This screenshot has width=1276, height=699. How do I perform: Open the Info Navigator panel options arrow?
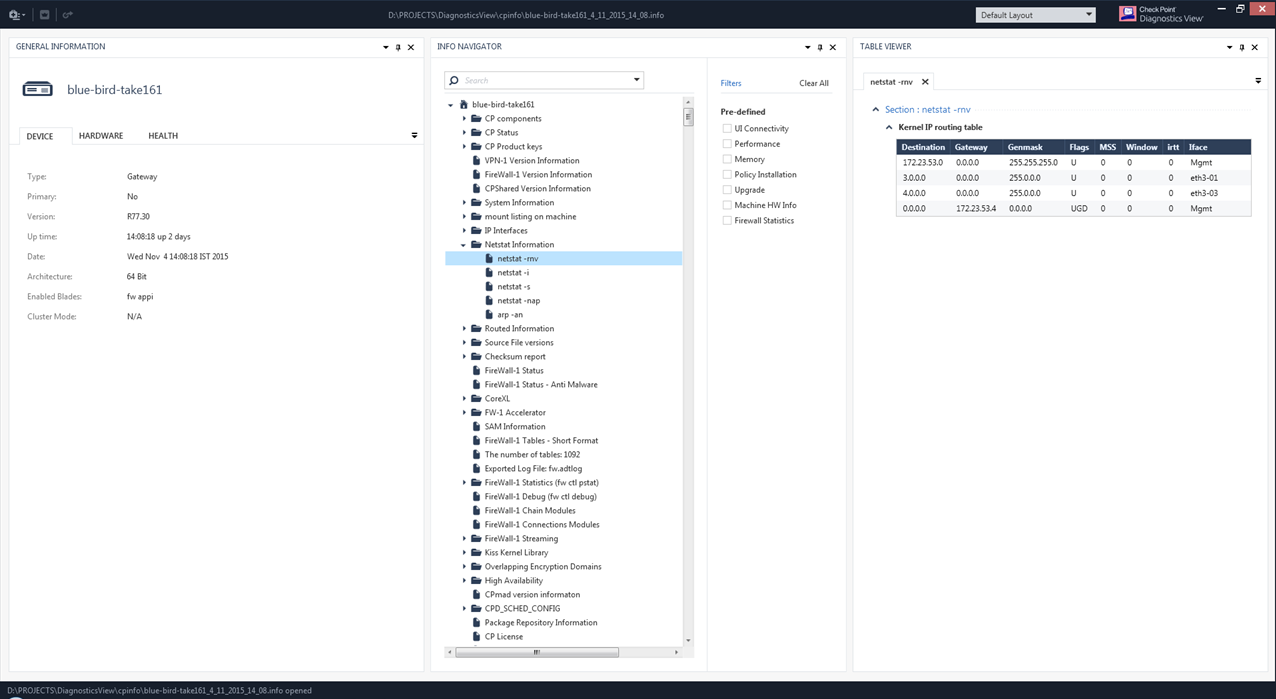(808, 47)
